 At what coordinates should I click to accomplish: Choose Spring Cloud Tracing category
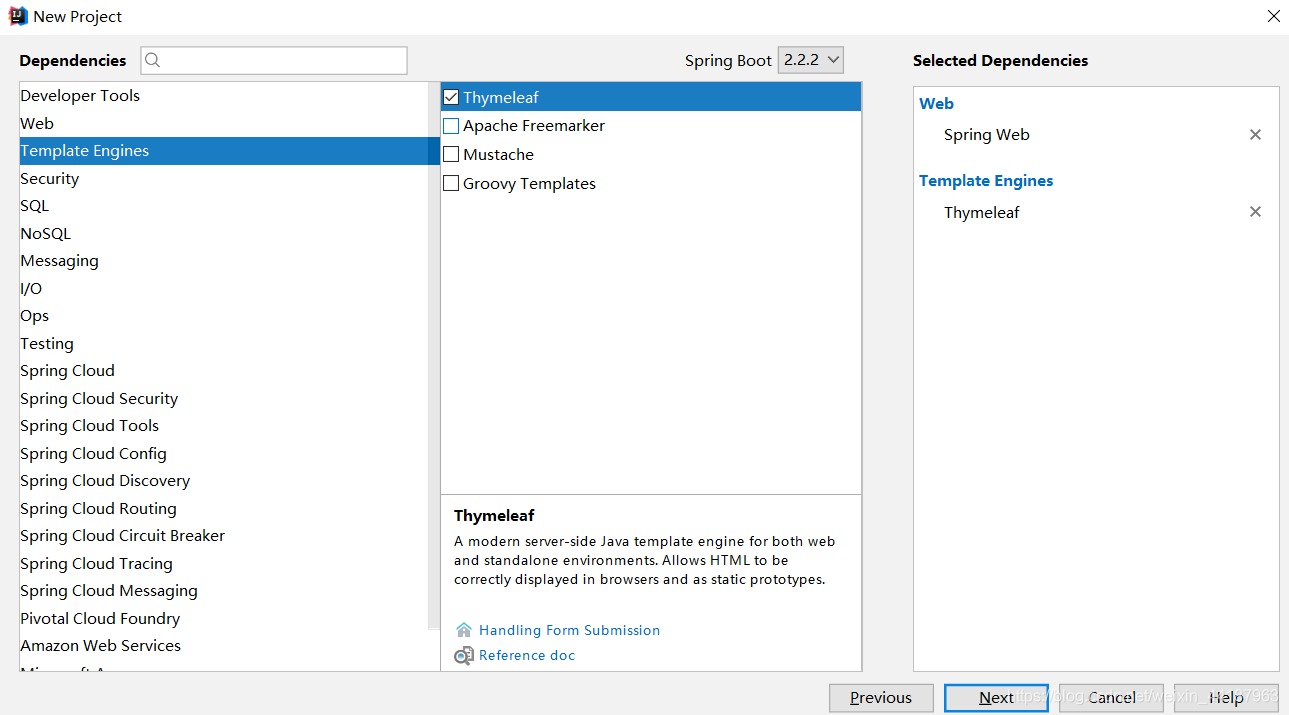(x=225, y=564)
